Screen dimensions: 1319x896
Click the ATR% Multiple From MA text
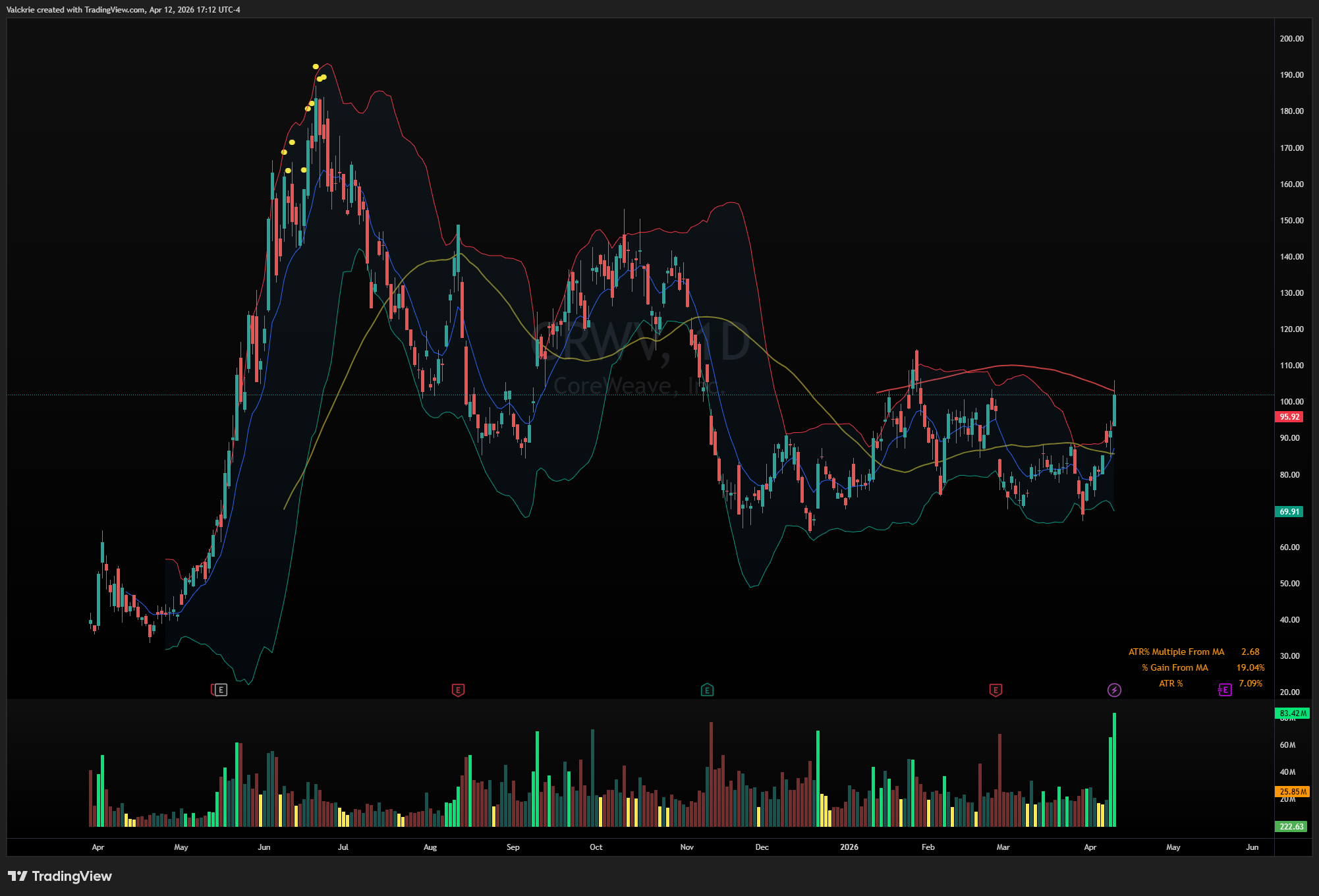(1176, 652)
